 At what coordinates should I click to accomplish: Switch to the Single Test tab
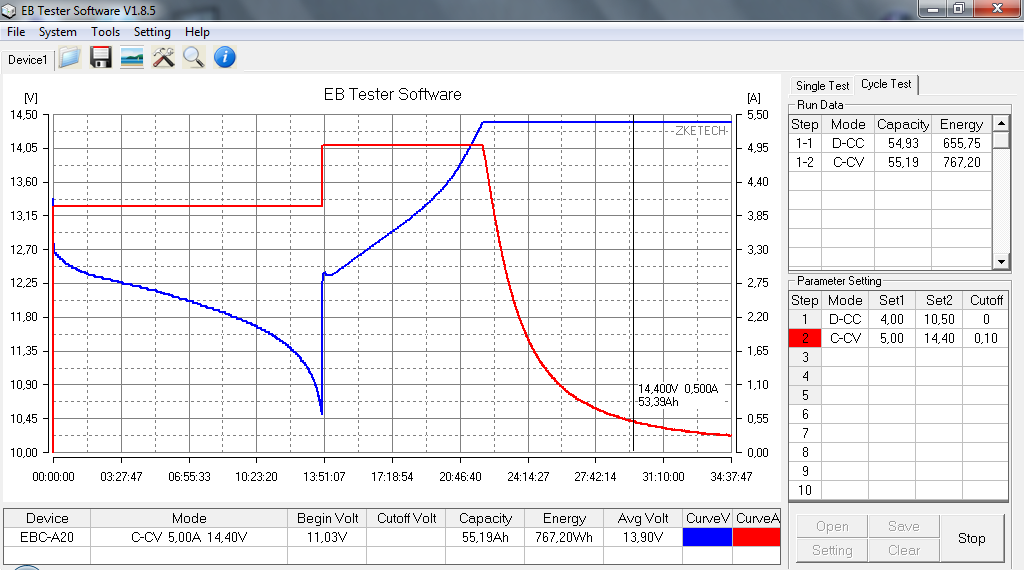point(822,86)
